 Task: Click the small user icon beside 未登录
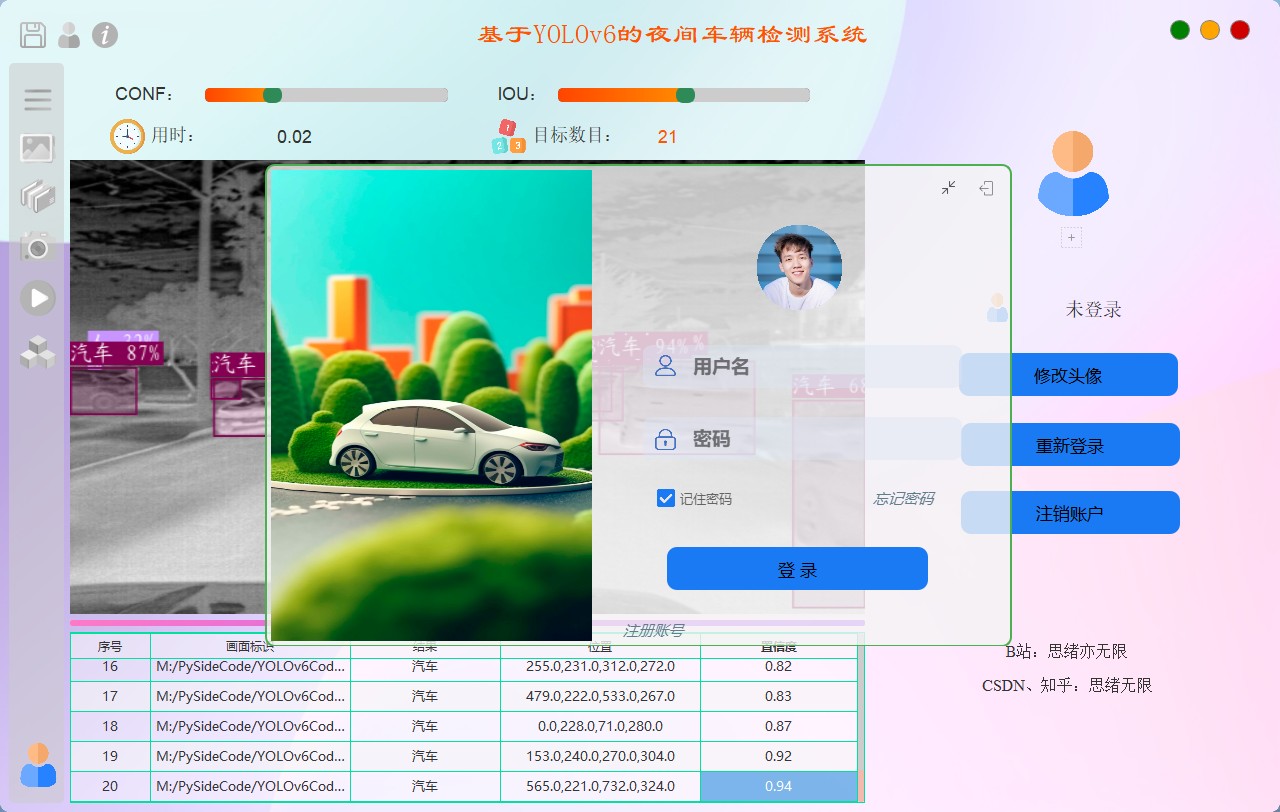997,308
